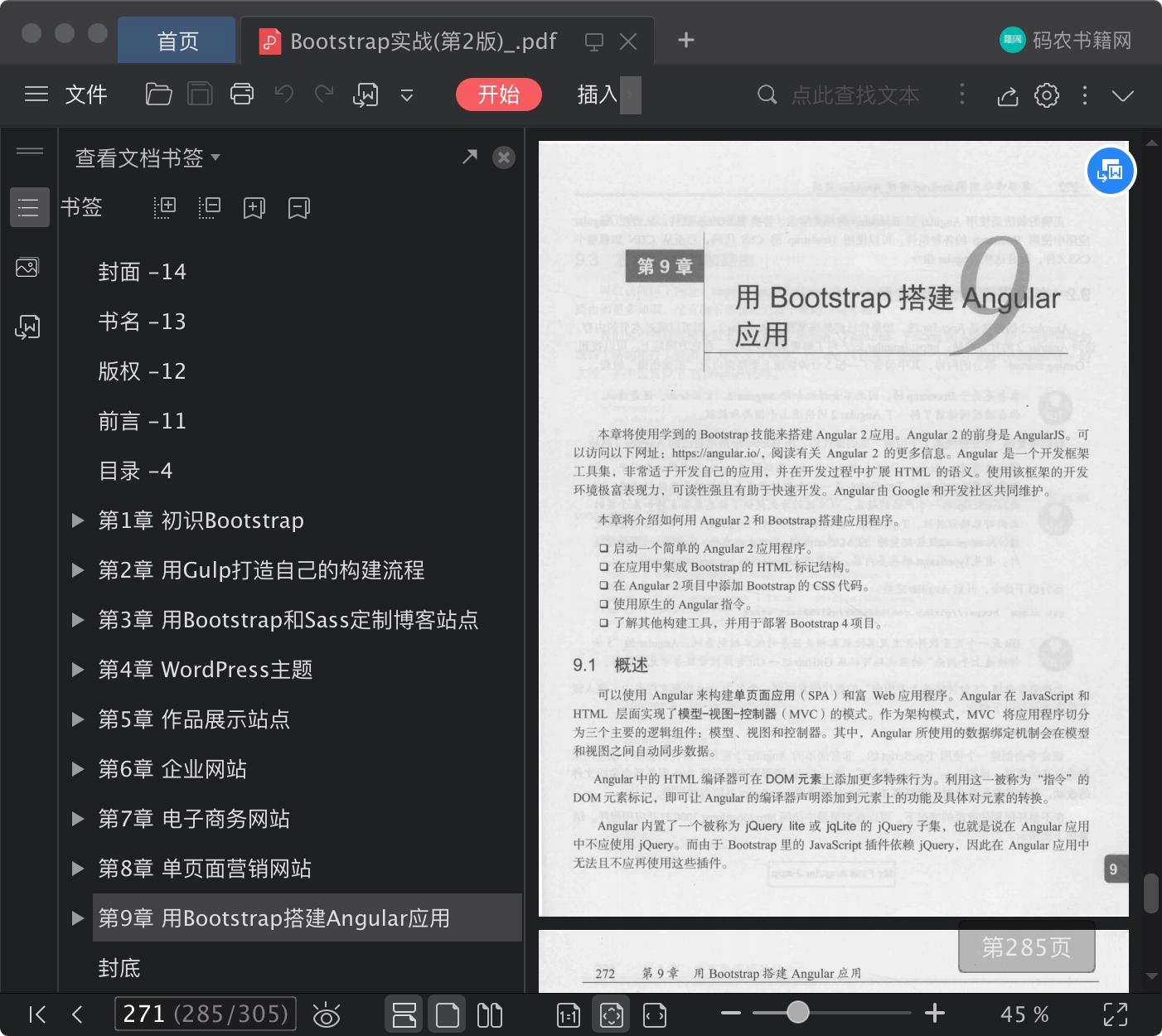Expand all bookmarks icon
This screenshot has width=1162, height=1036.
click(165, 207)
